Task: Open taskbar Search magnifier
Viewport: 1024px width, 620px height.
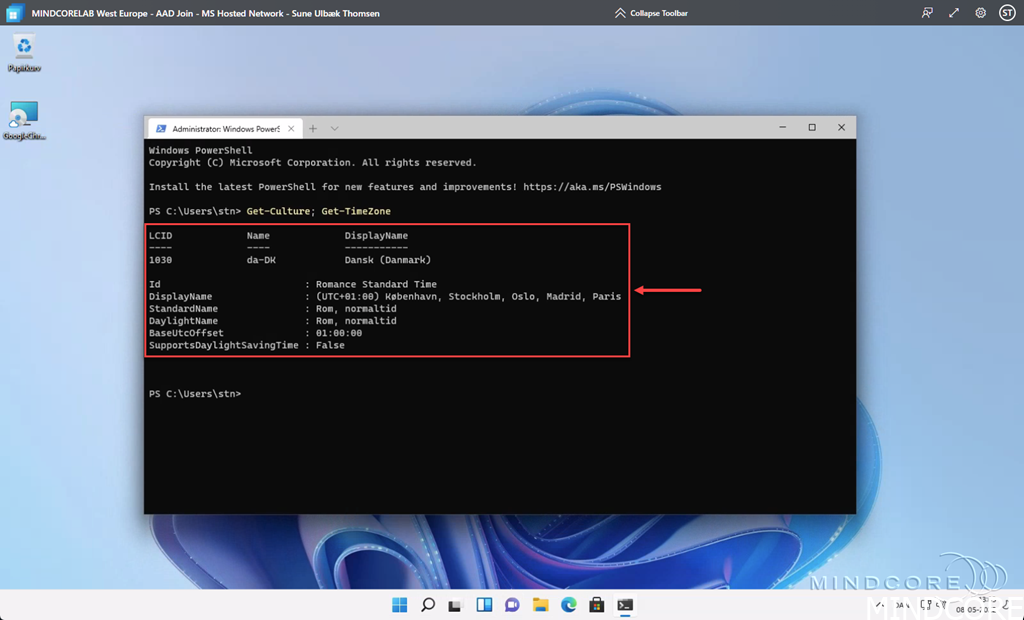Action: (x=428, y=605)
